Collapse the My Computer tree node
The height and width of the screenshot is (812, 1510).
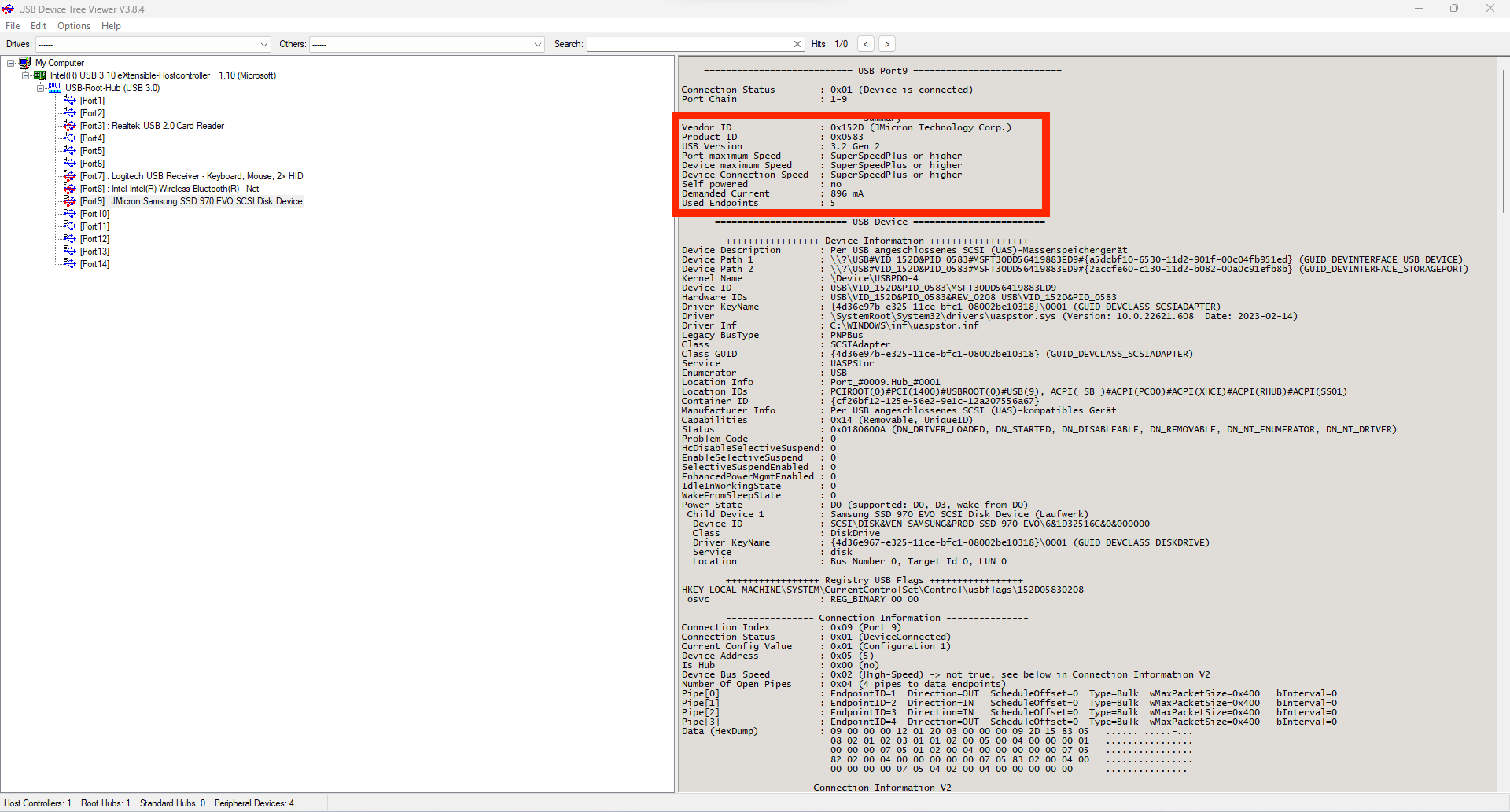click(11, 63)
